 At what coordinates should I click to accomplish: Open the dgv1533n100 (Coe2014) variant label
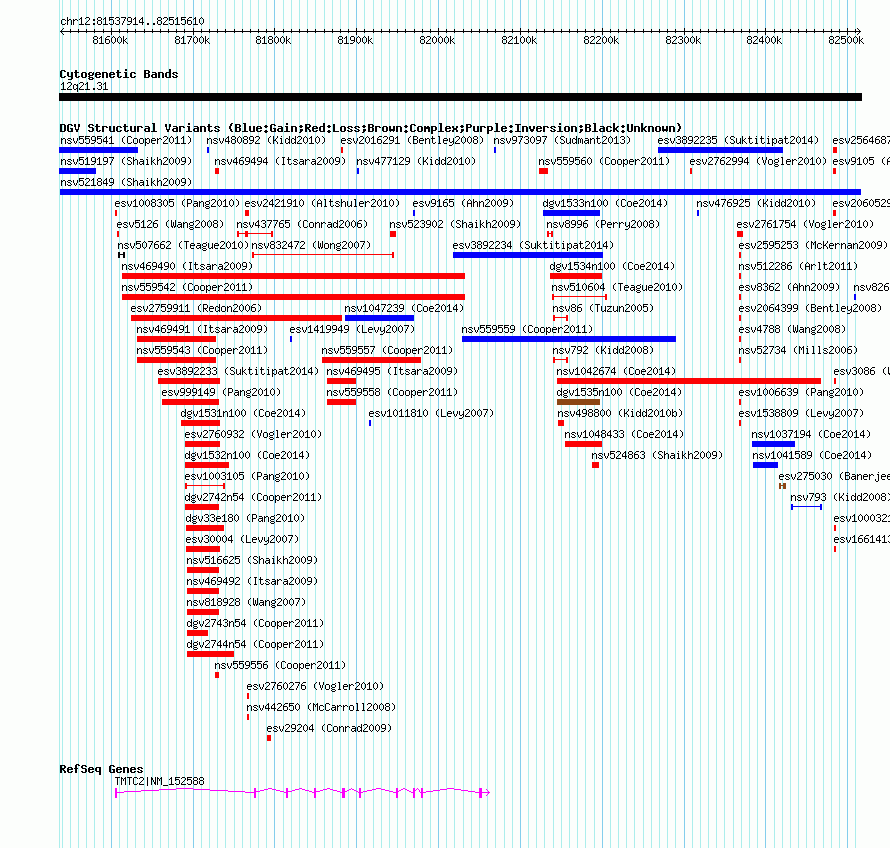[605, 203]
